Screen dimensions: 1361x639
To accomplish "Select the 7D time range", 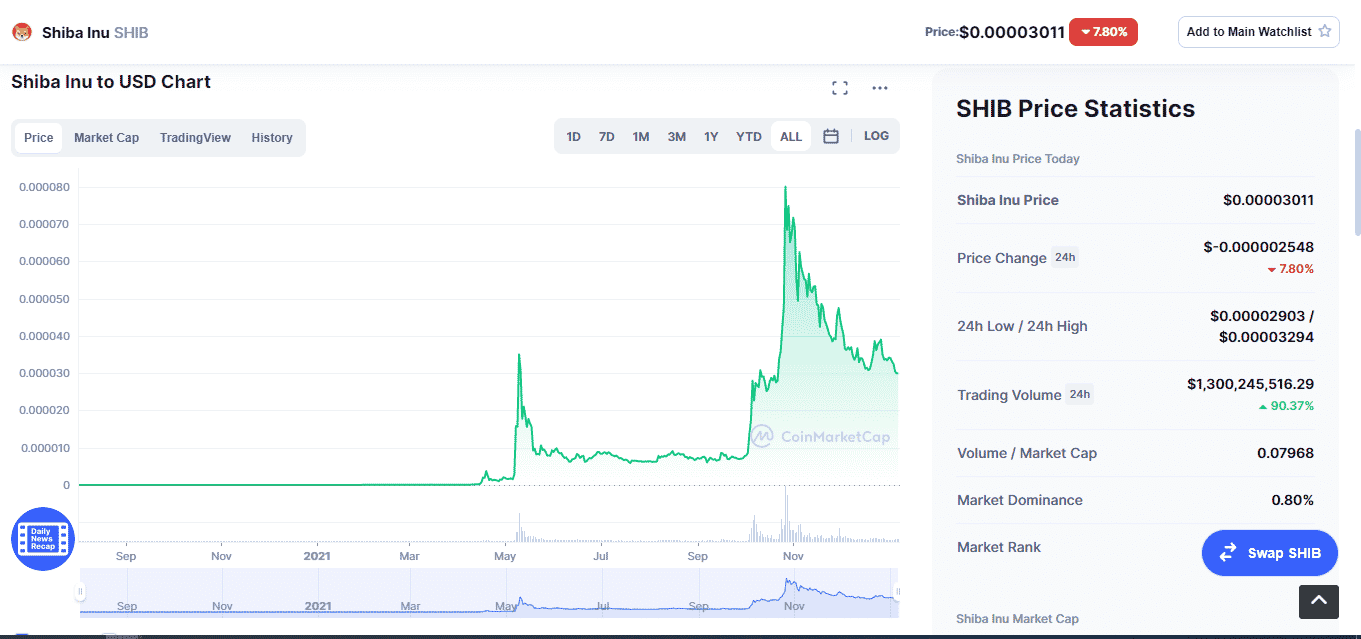I will (606, 137).
